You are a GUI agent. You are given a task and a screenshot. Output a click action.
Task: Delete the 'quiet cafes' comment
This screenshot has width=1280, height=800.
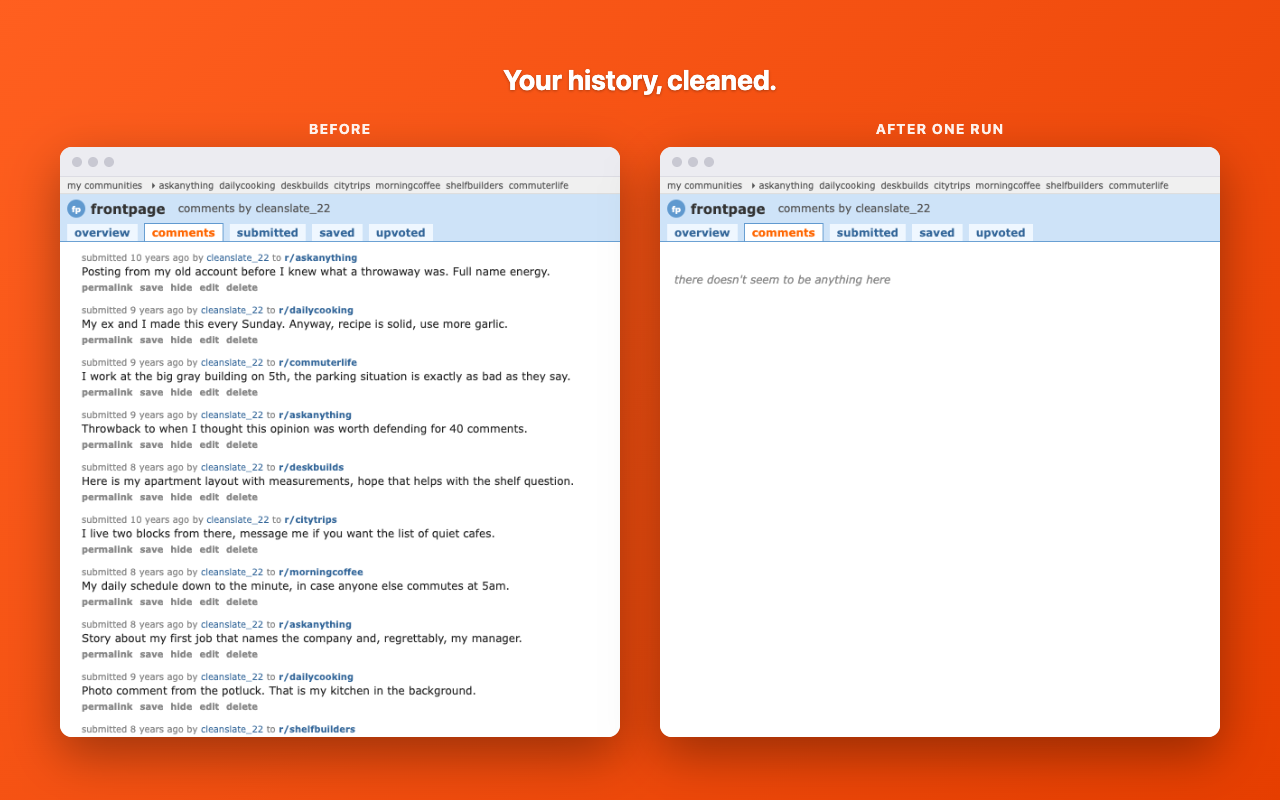(x=242, y=550)
